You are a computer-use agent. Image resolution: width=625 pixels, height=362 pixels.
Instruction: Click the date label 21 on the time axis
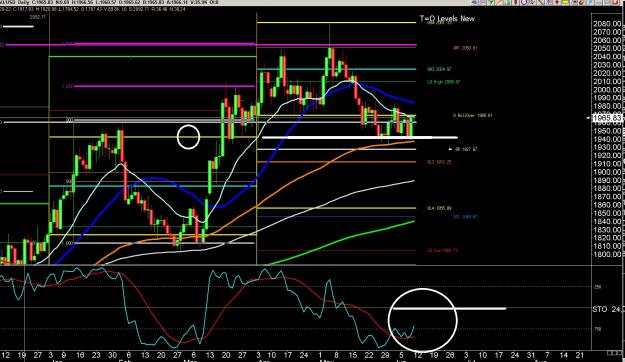point(580,355)
